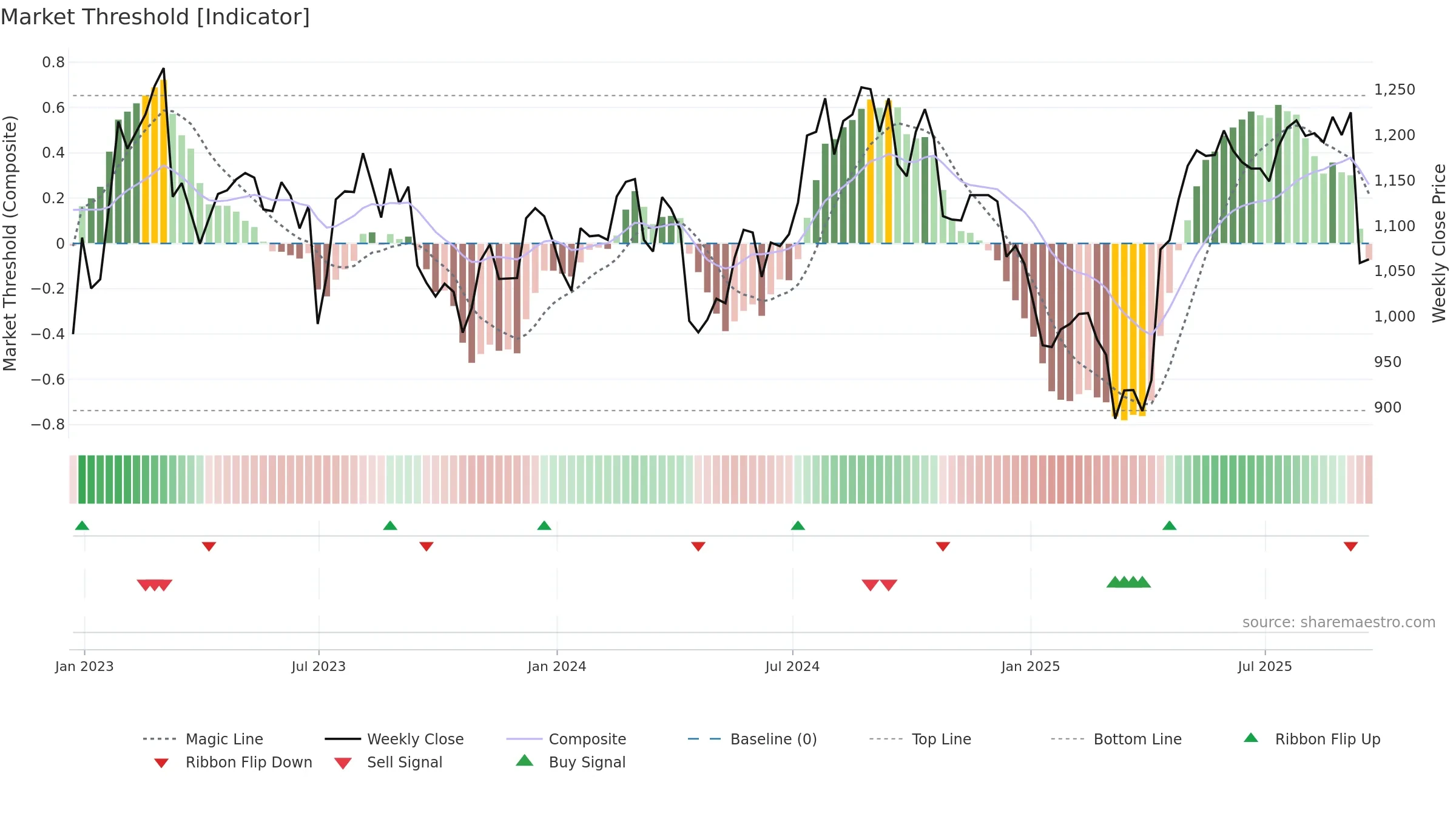The image size is (1456, 819).
Task: Click the Weekly Close Price axis title
Action: click(x=1439, y=243)
